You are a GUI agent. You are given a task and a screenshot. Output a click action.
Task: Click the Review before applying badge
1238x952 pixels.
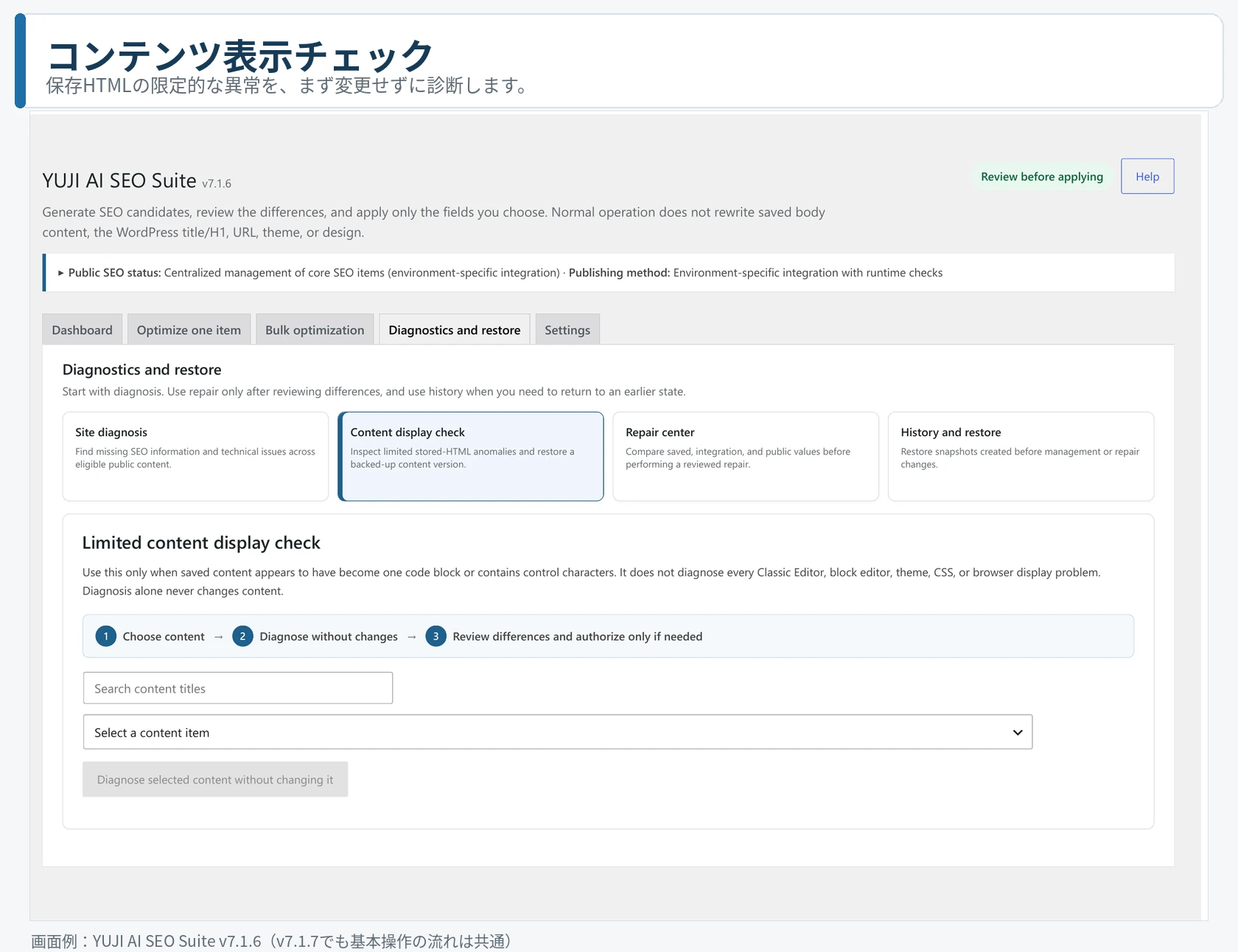pos(1041,176)
